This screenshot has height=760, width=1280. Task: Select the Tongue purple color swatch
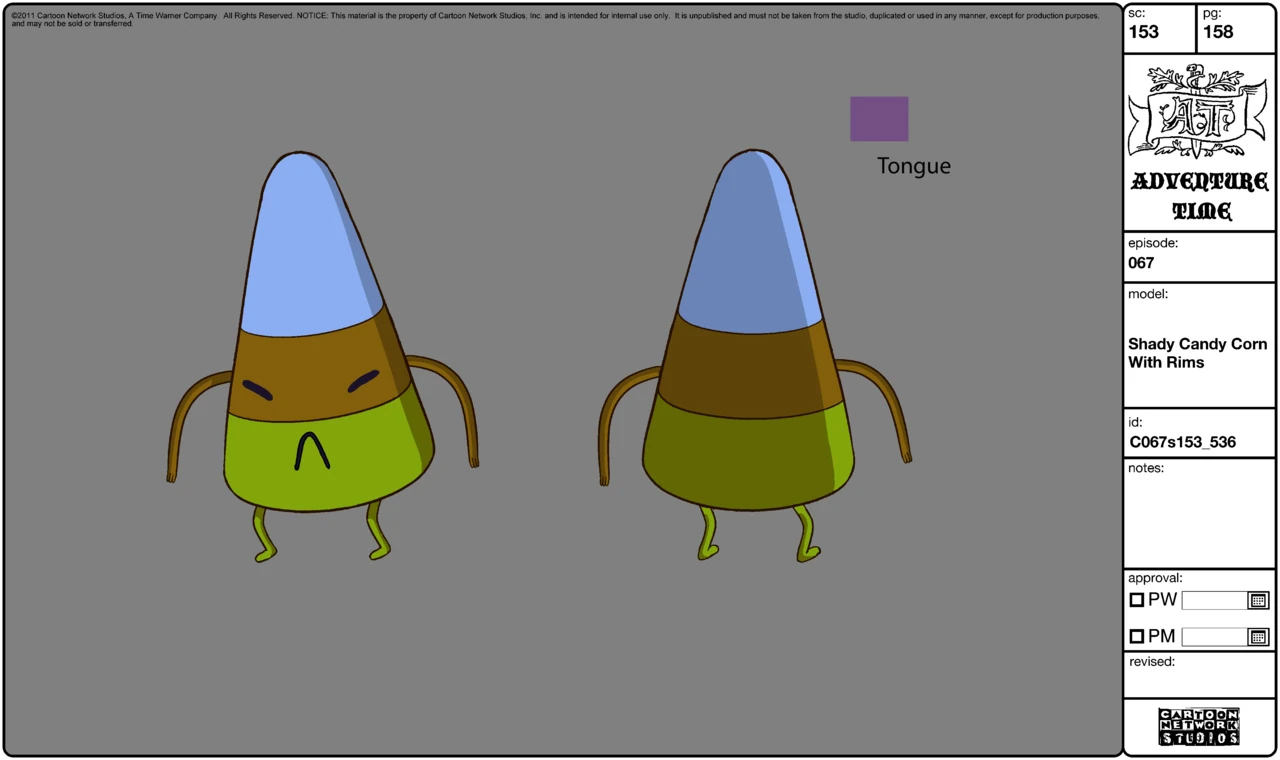(878, 118)
